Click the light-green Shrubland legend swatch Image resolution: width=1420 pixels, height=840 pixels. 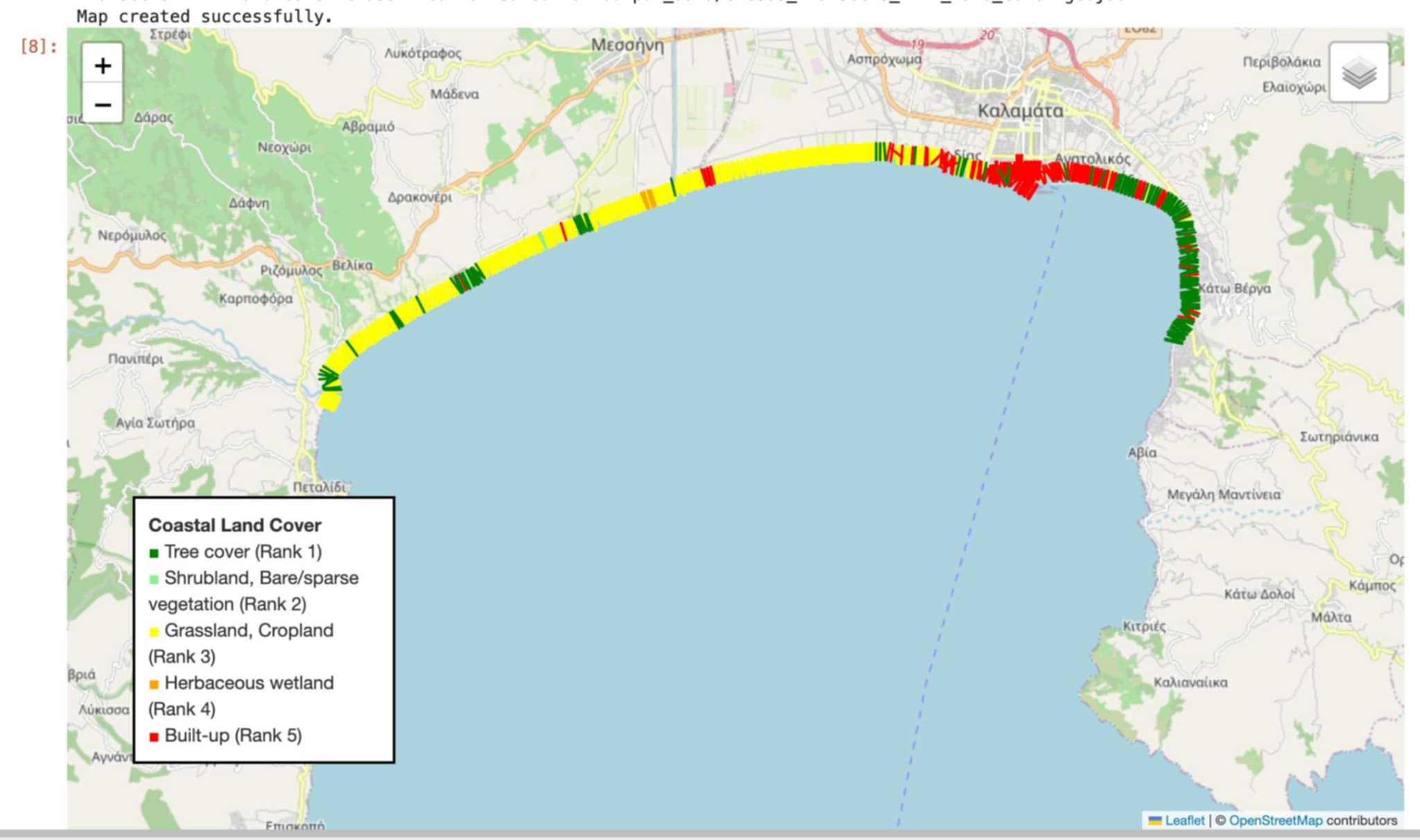[155, 579]
